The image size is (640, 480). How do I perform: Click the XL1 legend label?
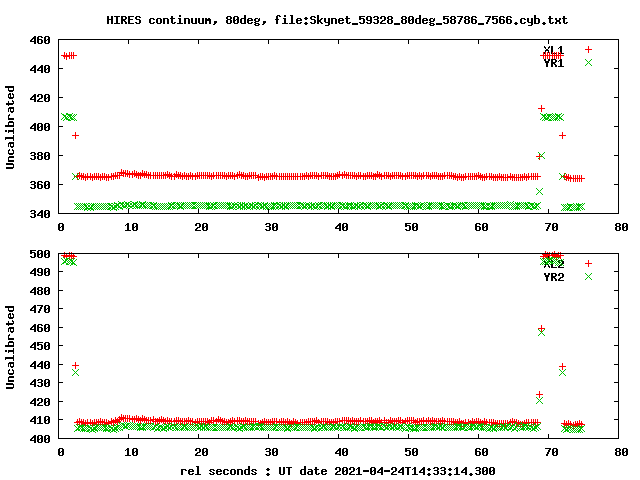click(553, 50)
